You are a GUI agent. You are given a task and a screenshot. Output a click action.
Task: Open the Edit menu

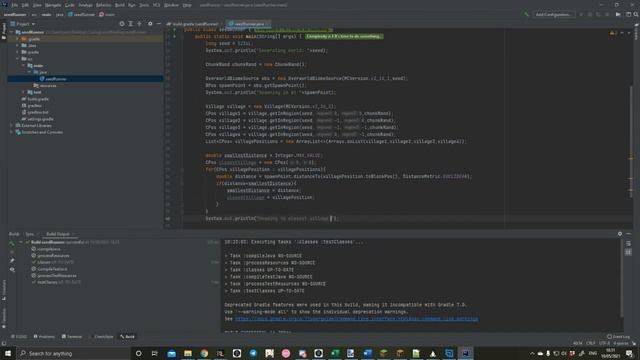pos(25,5)
